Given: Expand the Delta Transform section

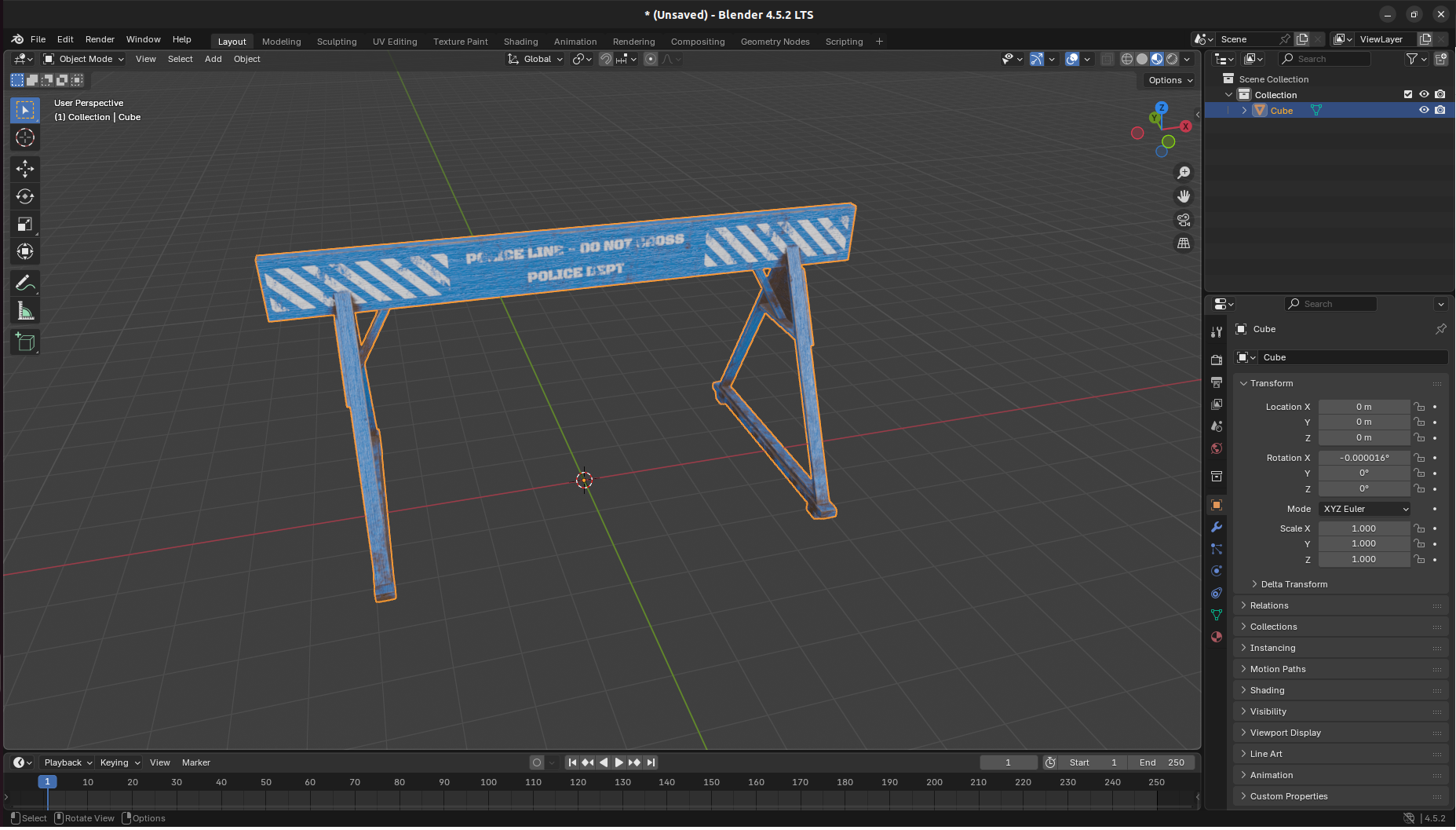Looking at the screenshot, I should [1294, 583].
